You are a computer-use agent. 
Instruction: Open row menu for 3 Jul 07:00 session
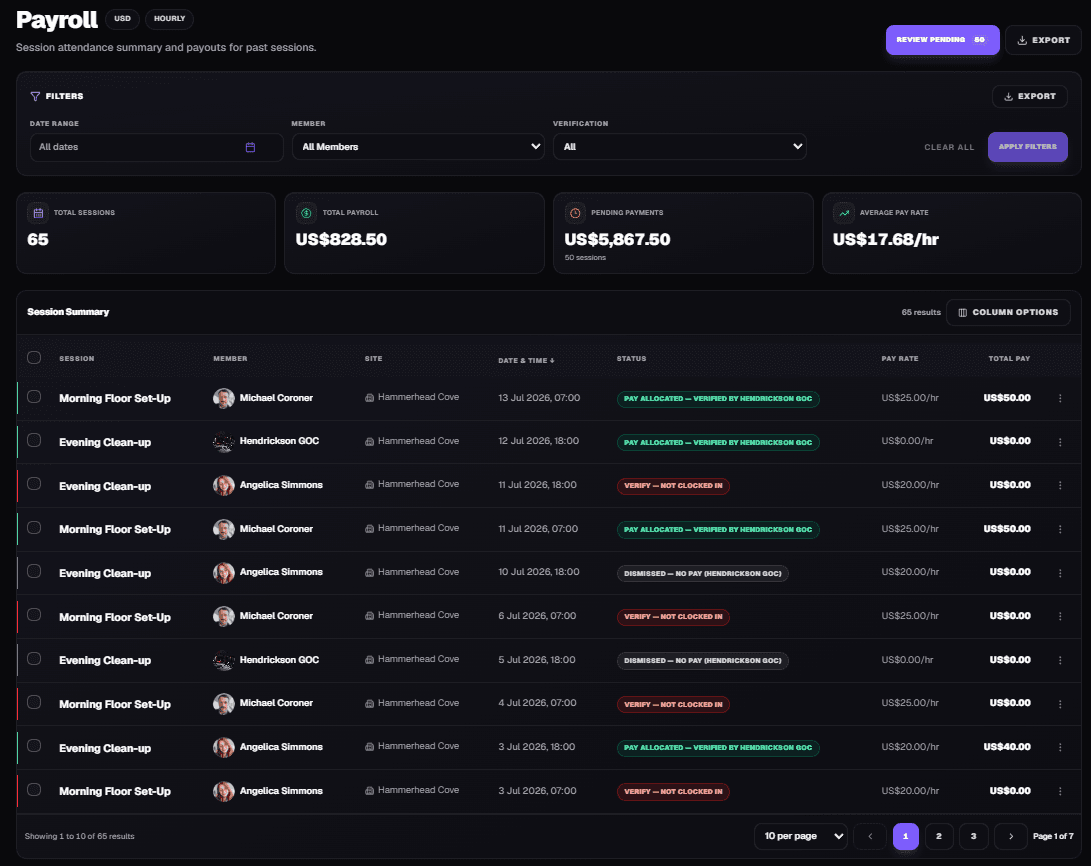tap(1060, 791)
